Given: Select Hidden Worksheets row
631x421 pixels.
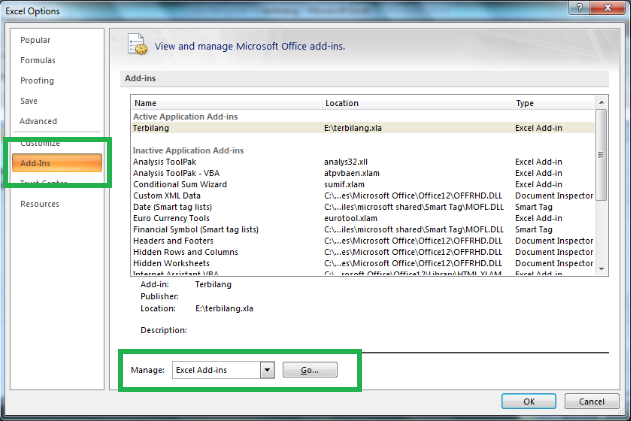Looking at the screenshot, I should click(x=363, y=263).
